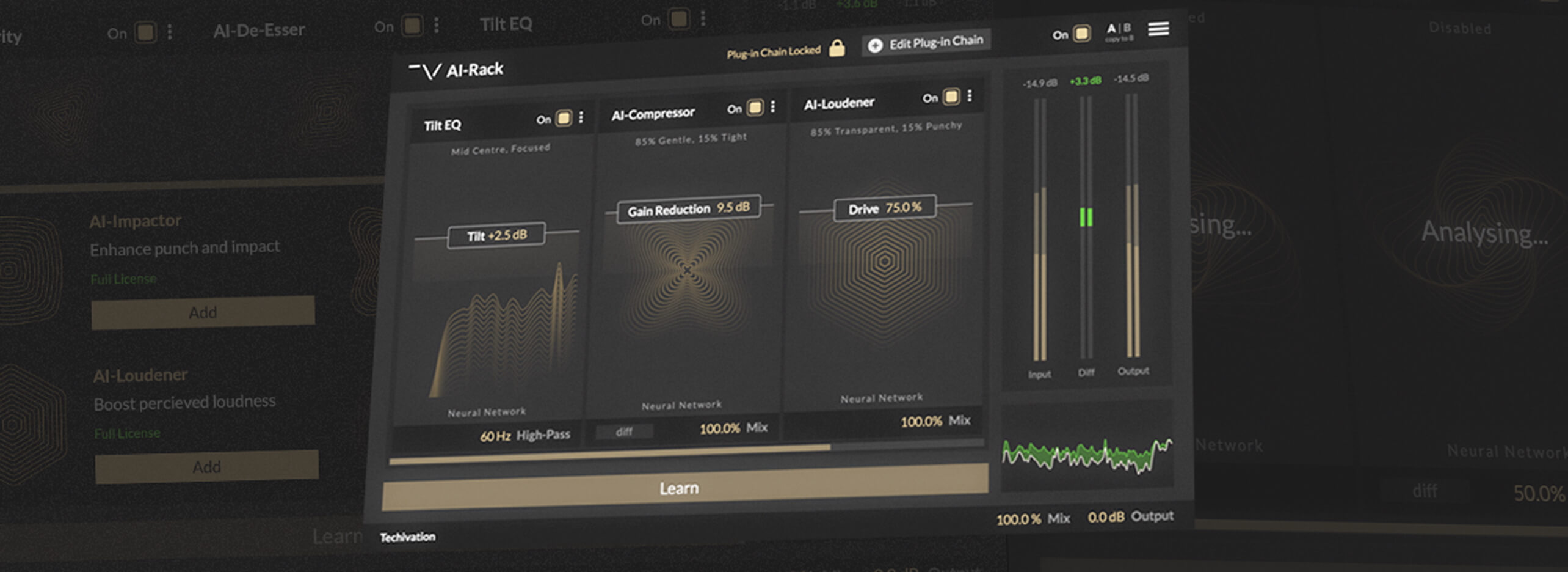Click the Gain Reduction 9.5 dB control
Screen dimensions: 1568x572
tap(690, 207)
